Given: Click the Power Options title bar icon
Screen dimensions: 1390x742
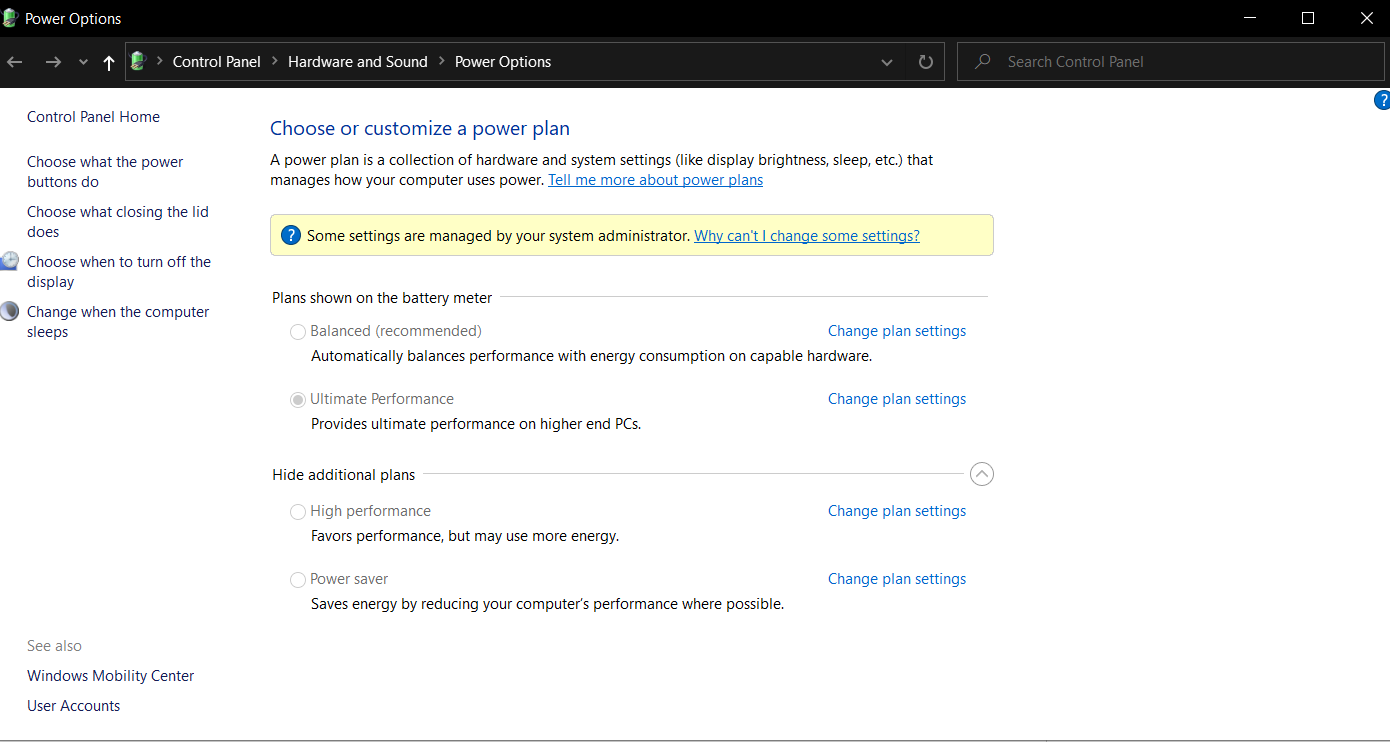Looking at the screenshot, I should click(x=10, y=18).
